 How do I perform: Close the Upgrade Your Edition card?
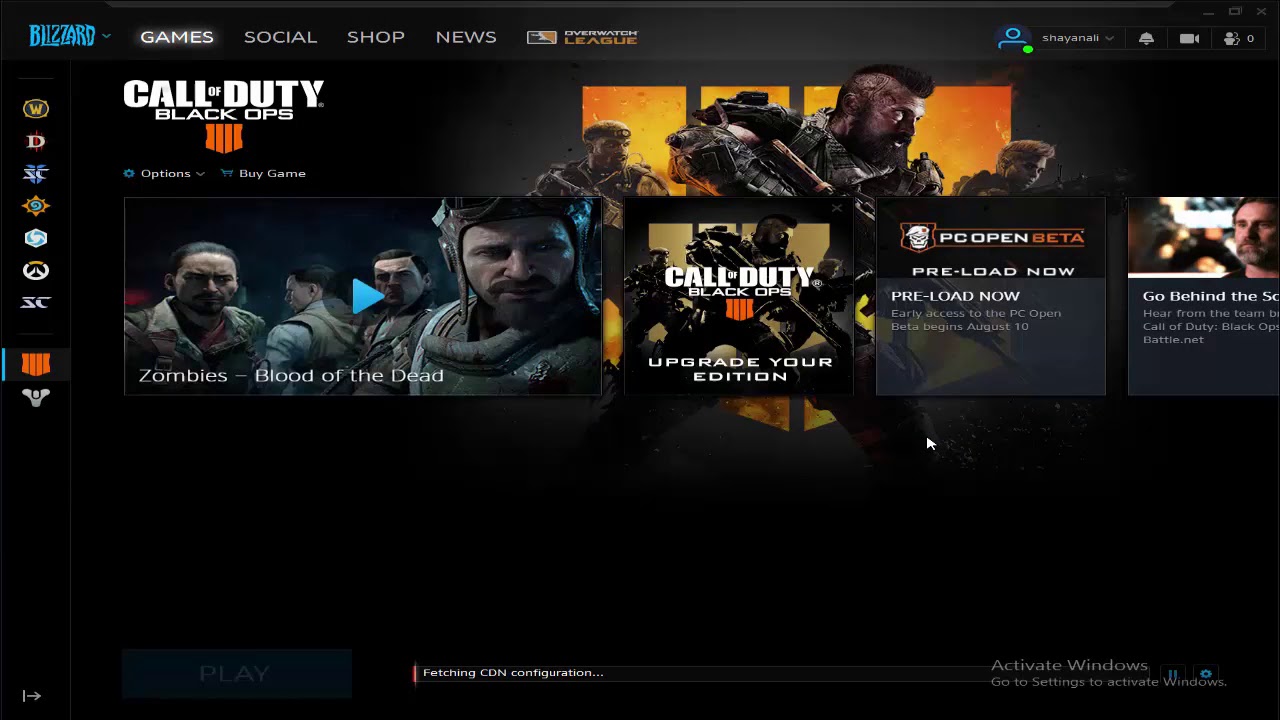pos(837,209)
